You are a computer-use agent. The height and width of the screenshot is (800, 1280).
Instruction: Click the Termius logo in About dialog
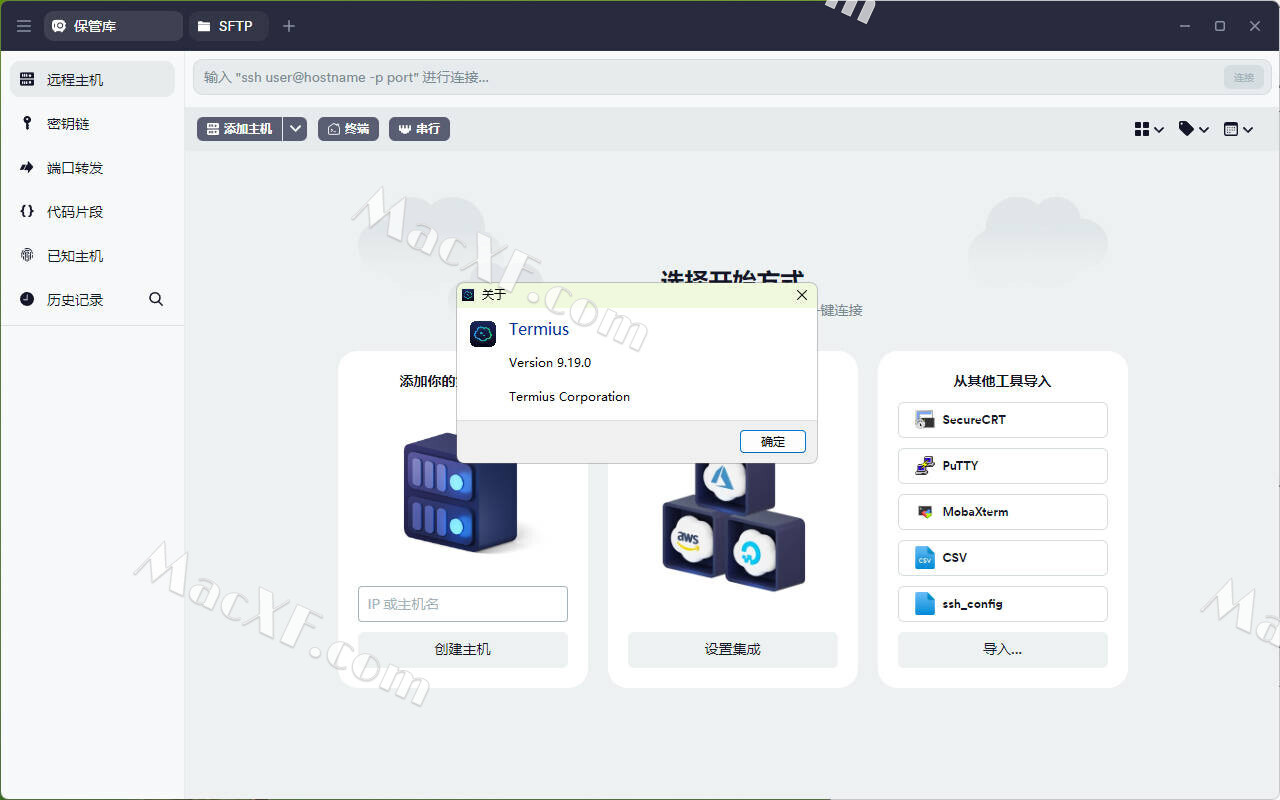click(x=483, y=334)
